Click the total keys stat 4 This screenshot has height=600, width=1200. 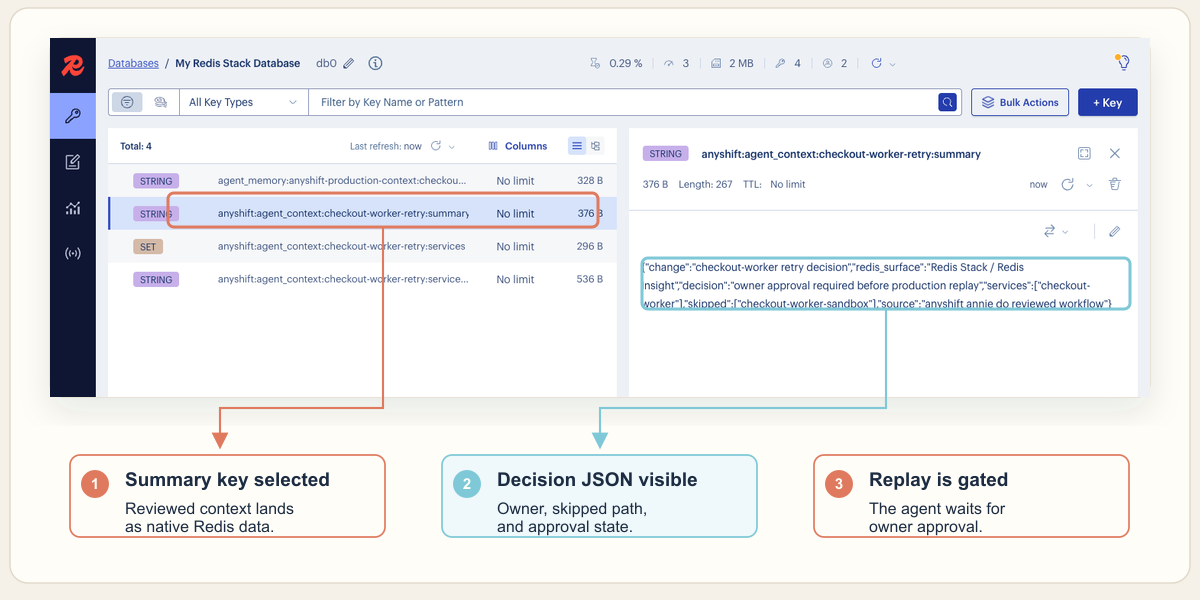pyautogui.click(x=788, y=63)
